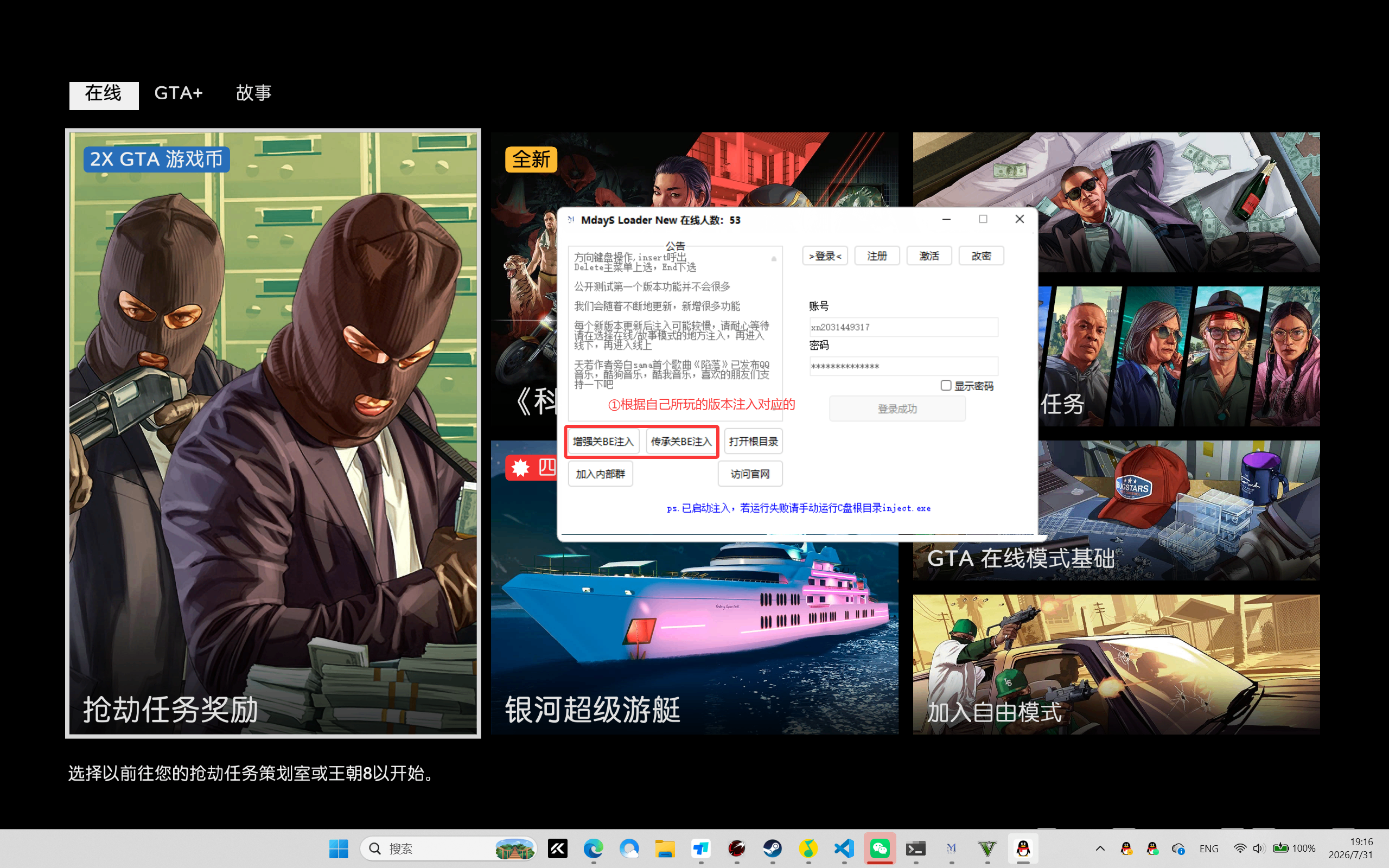Open QQ Music from the taskbar
Image resolution: width=1389 pixels, height=868 pixels.
click(808, 848)
